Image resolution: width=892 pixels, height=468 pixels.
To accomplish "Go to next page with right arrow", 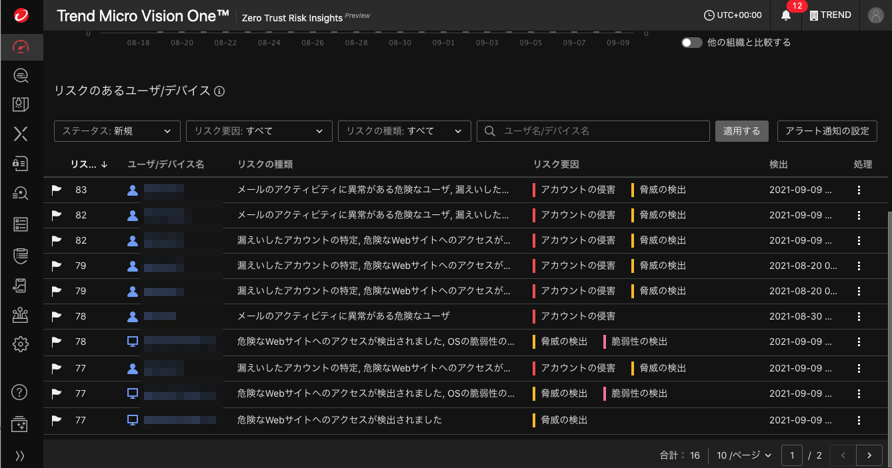I will tap(869, 455).
